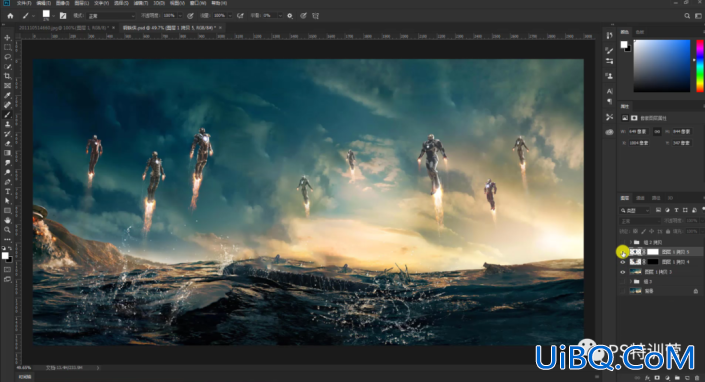Select the Eyedropper tool
This screenshot has height=382, width=705.
click(8, 95)
